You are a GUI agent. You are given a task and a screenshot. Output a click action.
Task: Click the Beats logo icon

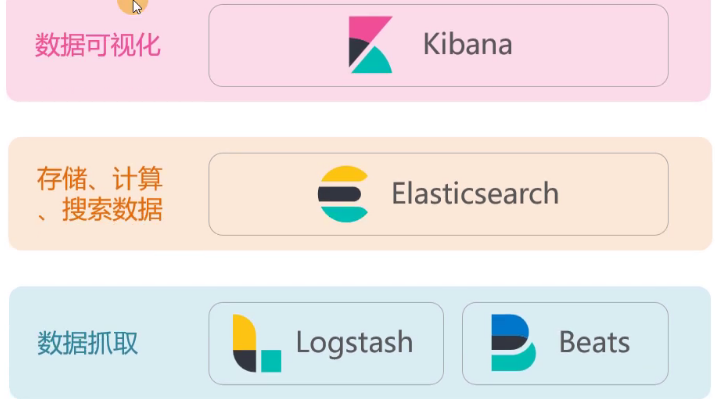coord(513,343)
